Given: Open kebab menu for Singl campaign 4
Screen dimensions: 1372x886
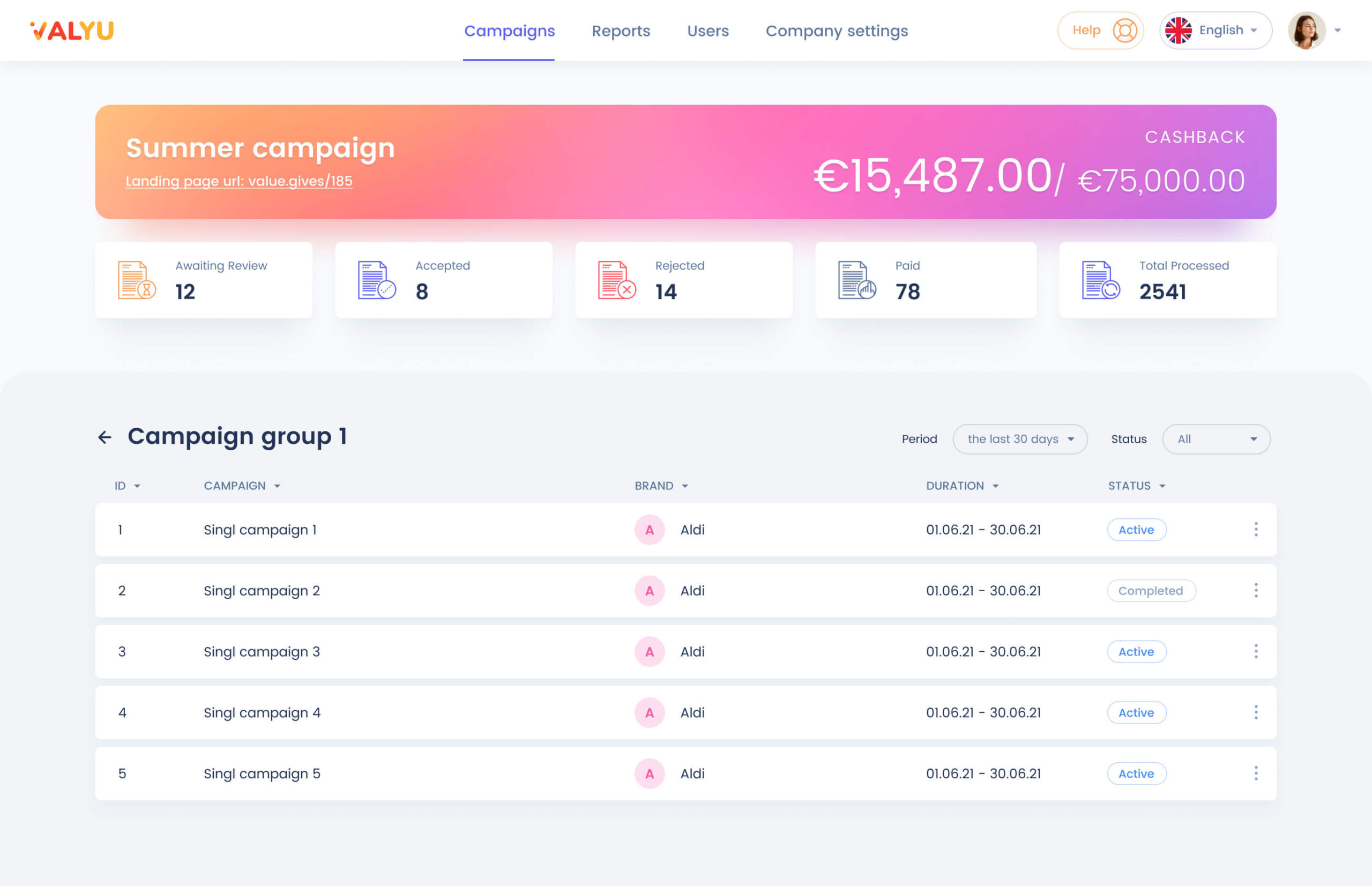Looking at the screenshot, I should click(1256, 712).
